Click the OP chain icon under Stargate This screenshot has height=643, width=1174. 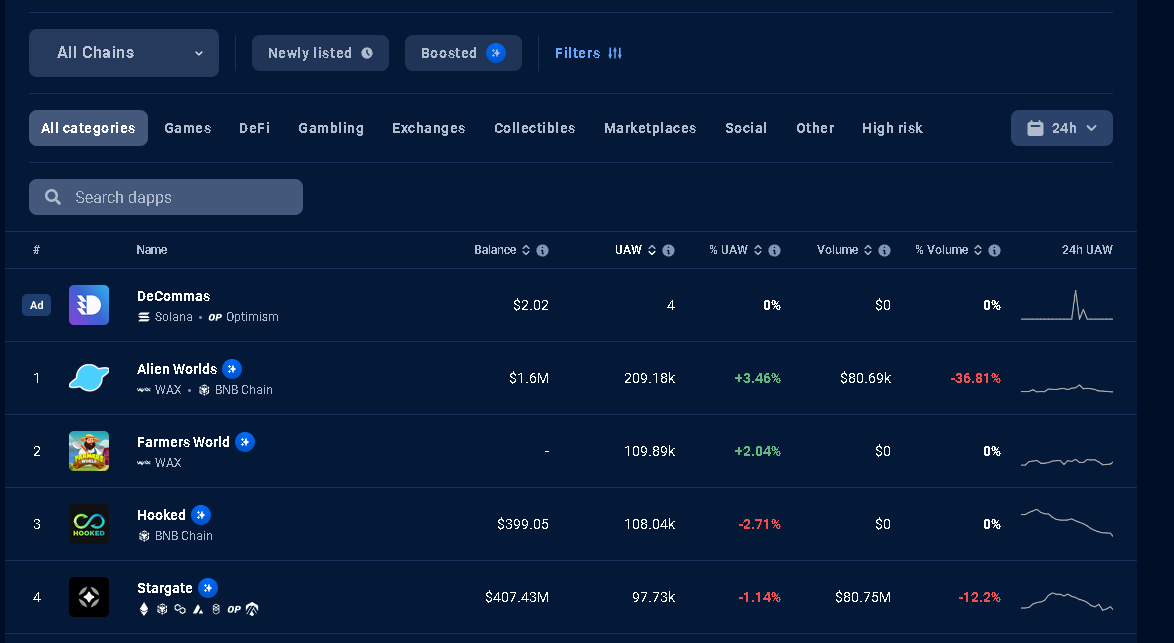[x=234, y=609]
